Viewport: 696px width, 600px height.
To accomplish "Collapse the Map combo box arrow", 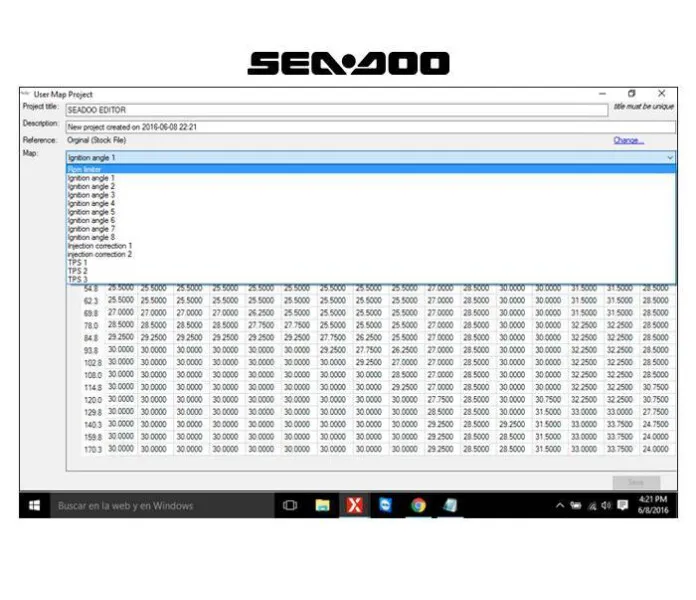I will pyautogui.click(x=669, y=158).
